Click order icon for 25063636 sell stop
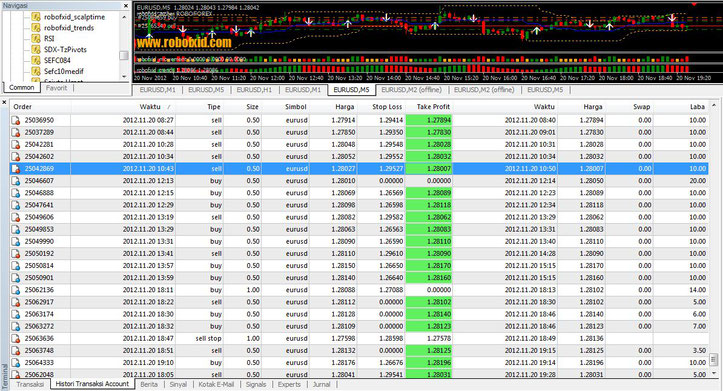 click(16, 338)
